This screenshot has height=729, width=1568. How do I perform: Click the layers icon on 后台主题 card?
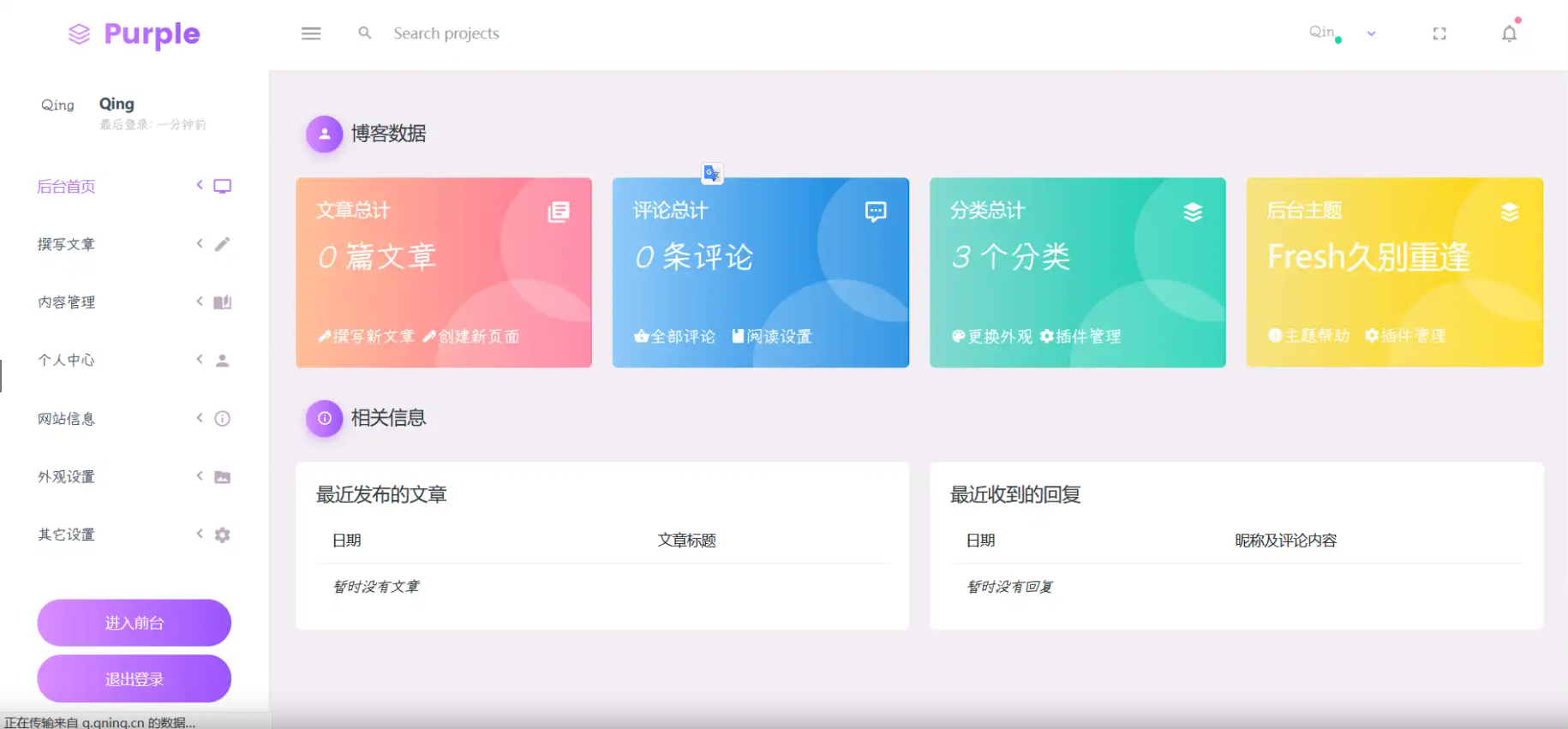1510,212
